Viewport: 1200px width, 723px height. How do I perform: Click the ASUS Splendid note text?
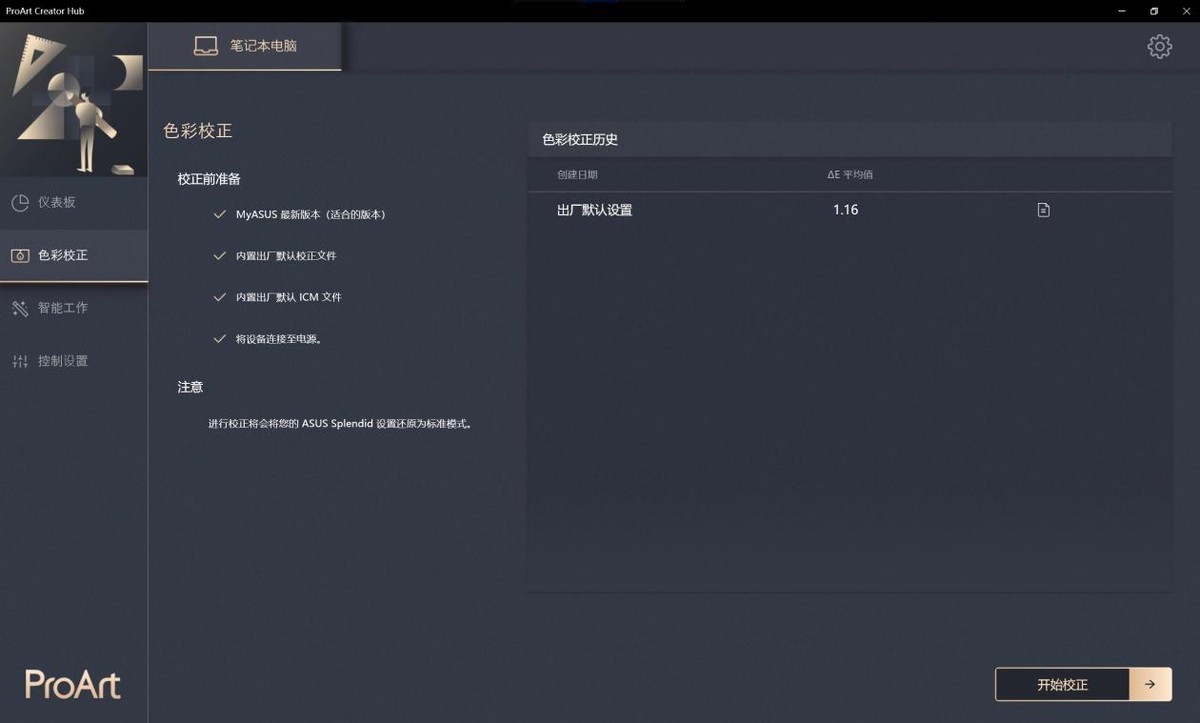pos(340,424)
